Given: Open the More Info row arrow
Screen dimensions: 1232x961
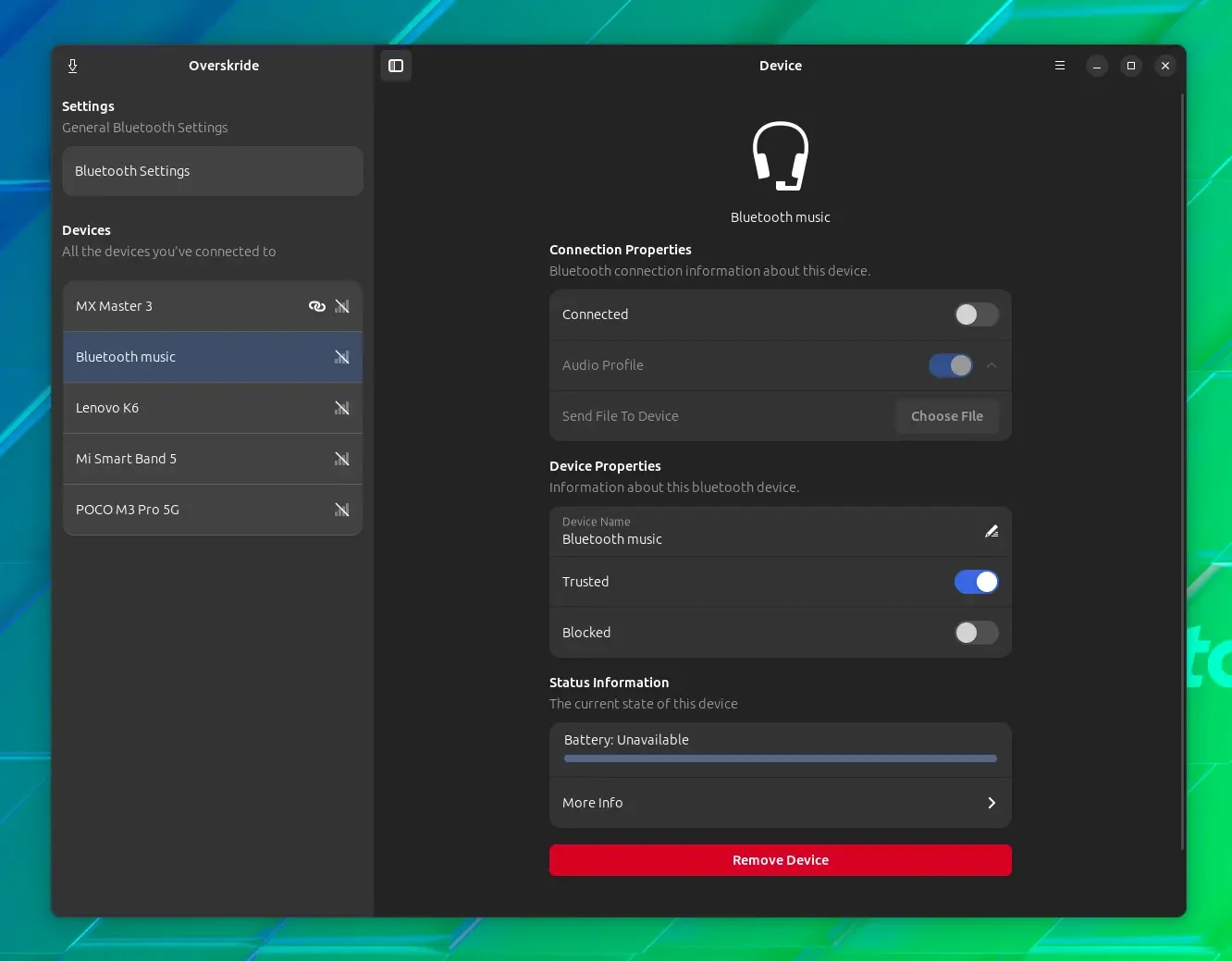Looking at the screenshot, I should pos(992,803).
